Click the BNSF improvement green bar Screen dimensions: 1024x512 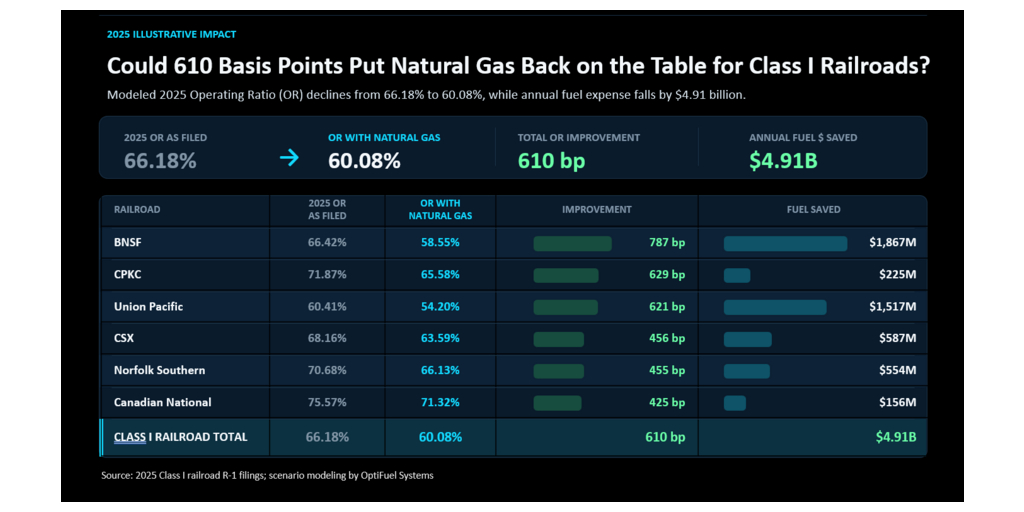tap(573, 244)
